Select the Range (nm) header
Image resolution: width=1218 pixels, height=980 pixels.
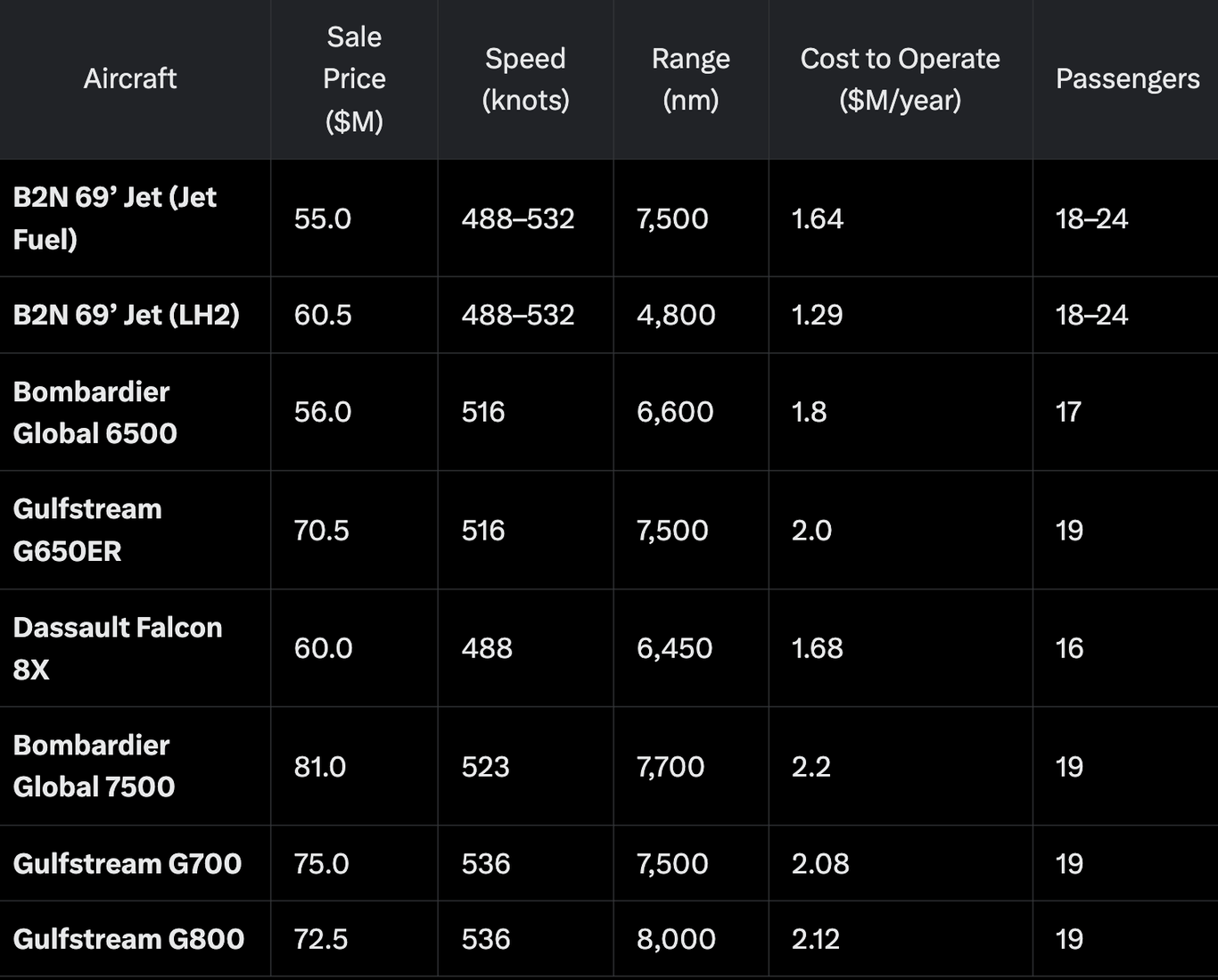[x=690, y=78]
